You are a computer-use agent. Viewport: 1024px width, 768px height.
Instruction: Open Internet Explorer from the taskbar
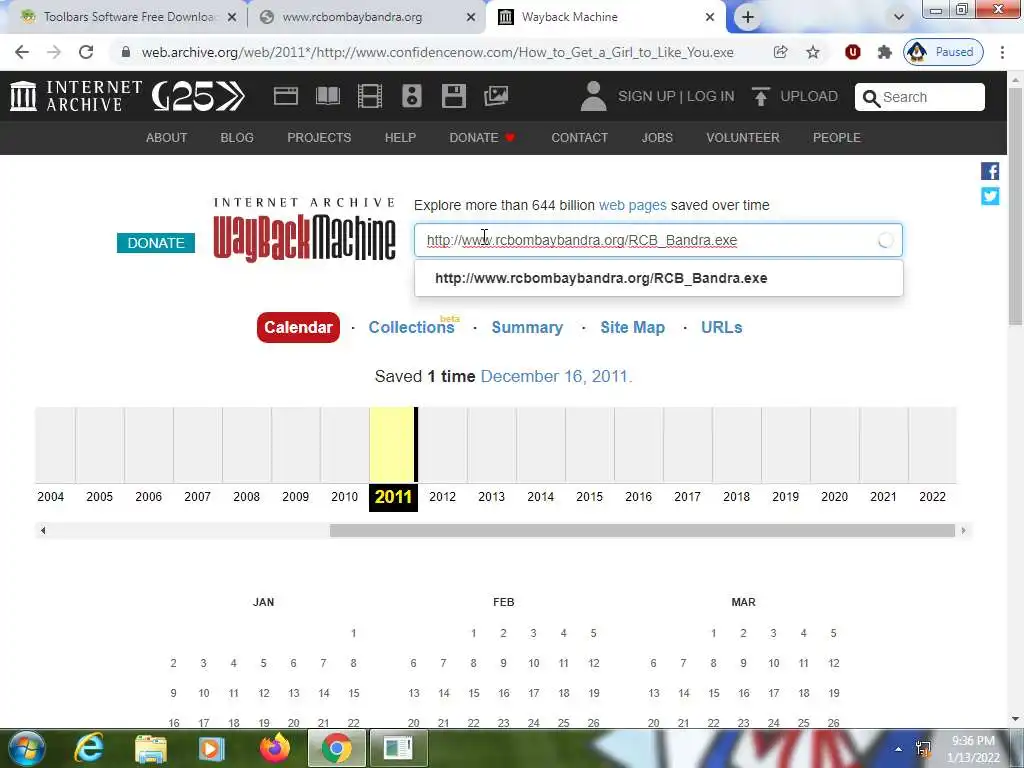pyautogui.click(x=89, y=748)
